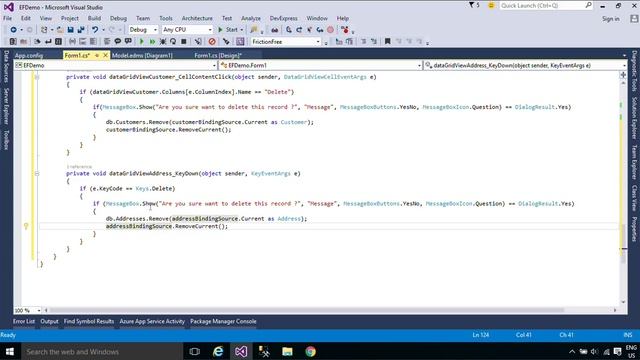Click the Search the web and Windows box

click(x=102, y=351)
